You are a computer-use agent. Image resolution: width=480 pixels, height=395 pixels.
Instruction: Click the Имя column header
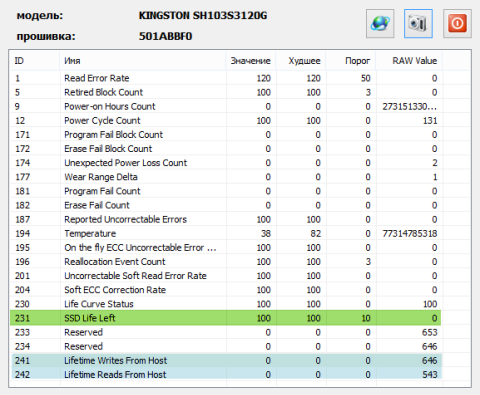click(143, 61)
